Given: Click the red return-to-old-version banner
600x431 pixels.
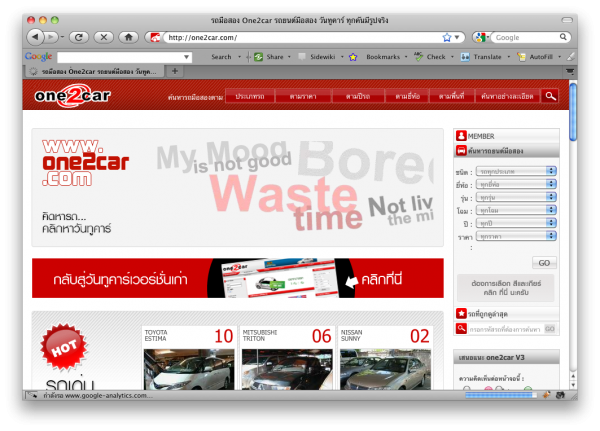Looking at the screenshot, I should coord(237,278).
